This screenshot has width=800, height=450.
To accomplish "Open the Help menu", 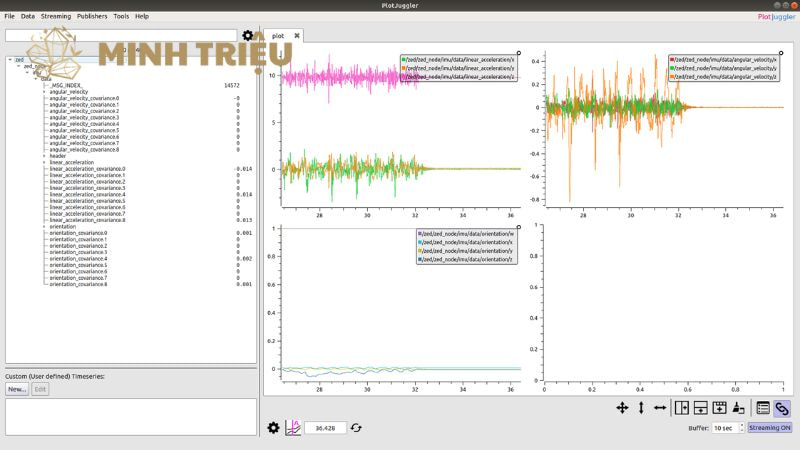I will [x=142, y=16].
